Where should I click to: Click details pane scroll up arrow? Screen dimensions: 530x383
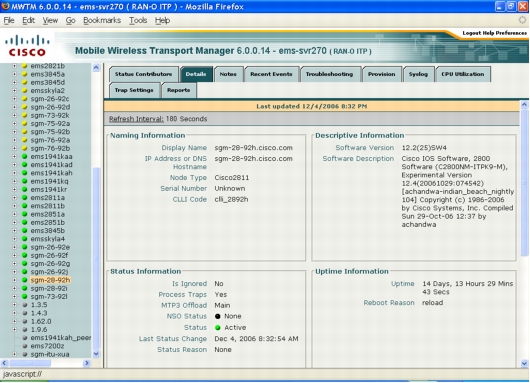click(x=524, y=104)
